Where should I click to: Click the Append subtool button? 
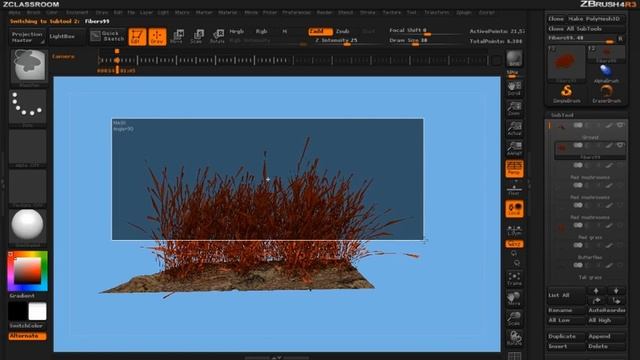point(606,337)
